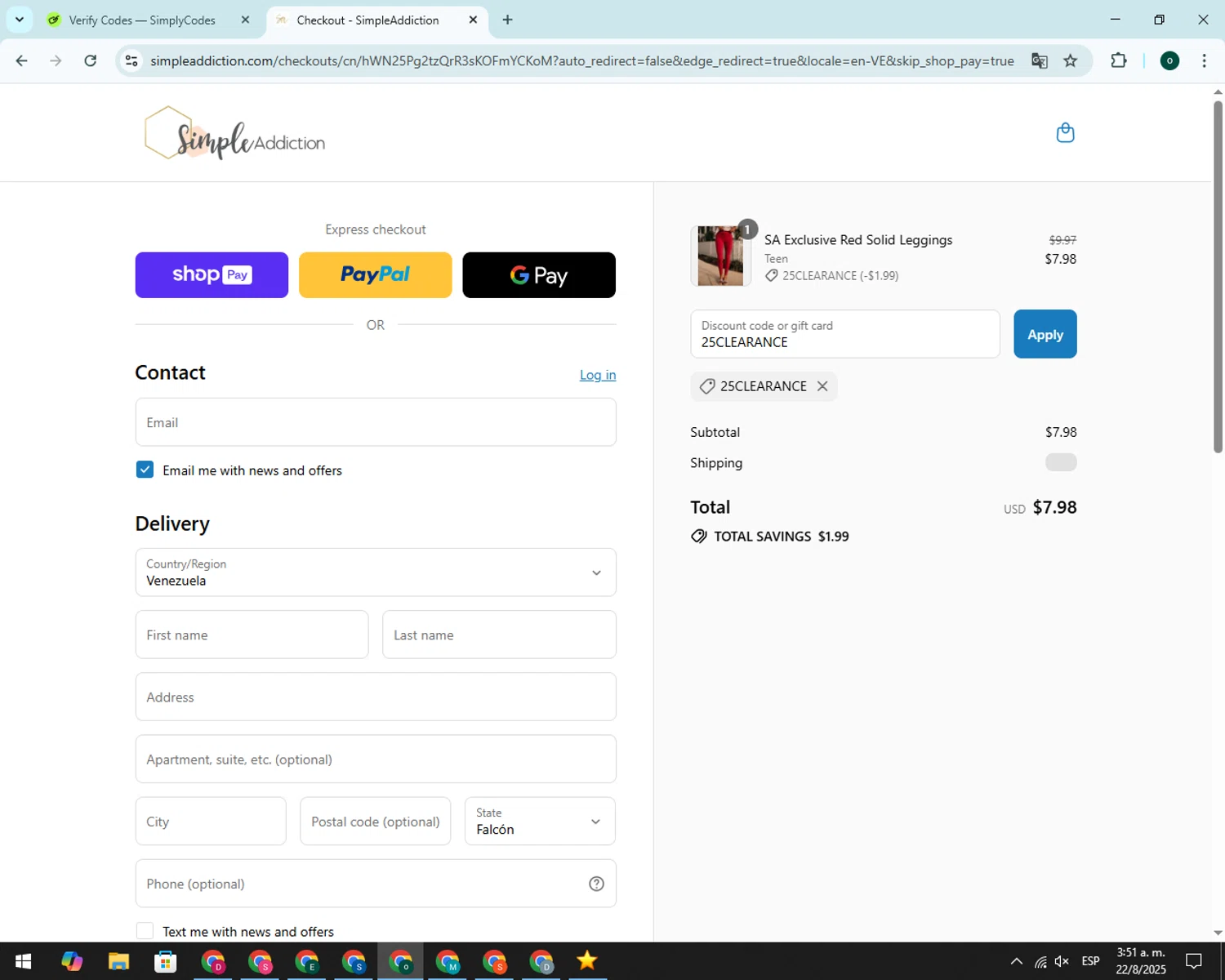Open the shopping bag cart icon
Viewport: 1225px width, 980px height.
[x=1065, y=132]
